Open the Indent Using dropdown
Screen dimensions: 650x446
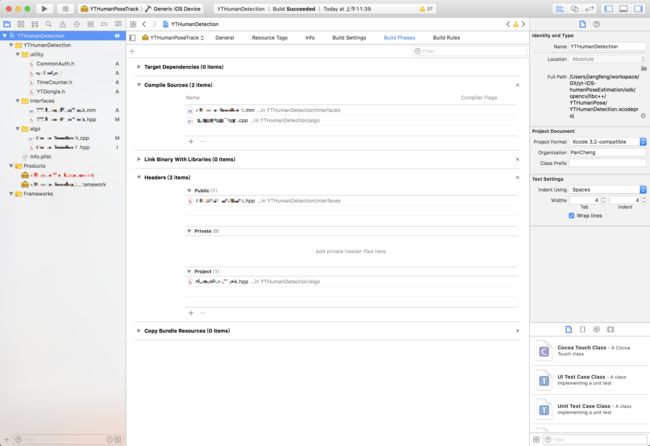608,189
